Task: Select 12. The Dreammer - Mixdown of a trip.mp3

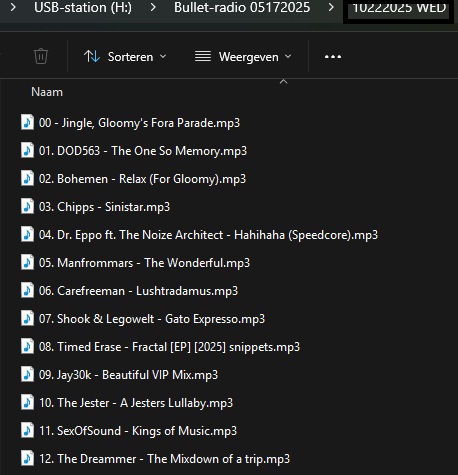Action: pos(164,459)
